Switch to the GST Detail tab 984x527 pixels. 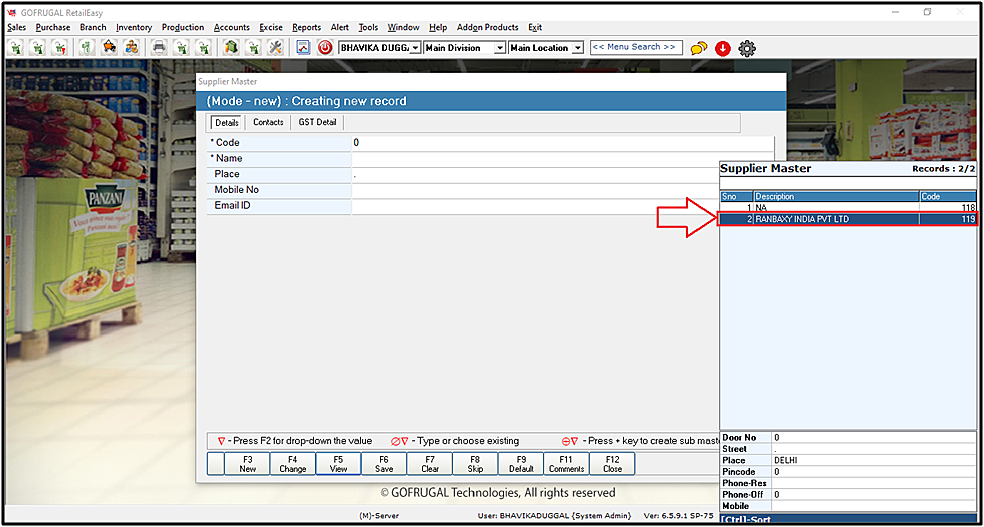click(318, 122)
